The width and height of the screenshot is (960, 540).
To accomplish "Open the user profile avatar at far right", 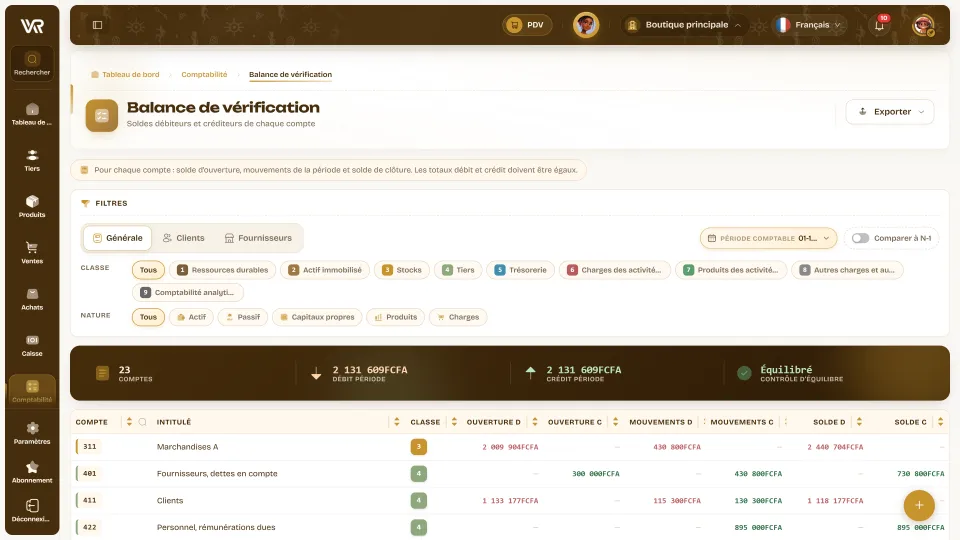I will coord(923,25).
